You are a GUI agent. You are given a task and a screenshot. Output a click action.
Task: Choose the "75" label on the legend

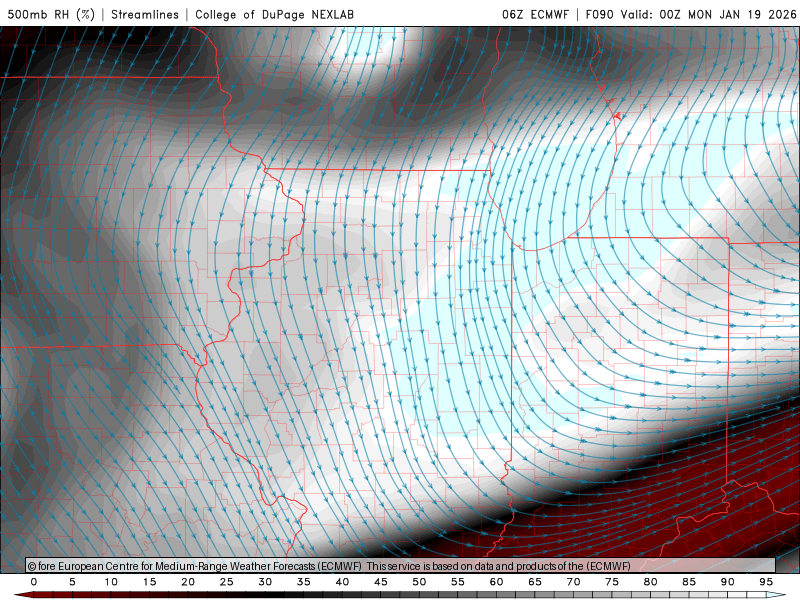pyautogui.click(x=612, y=582)
